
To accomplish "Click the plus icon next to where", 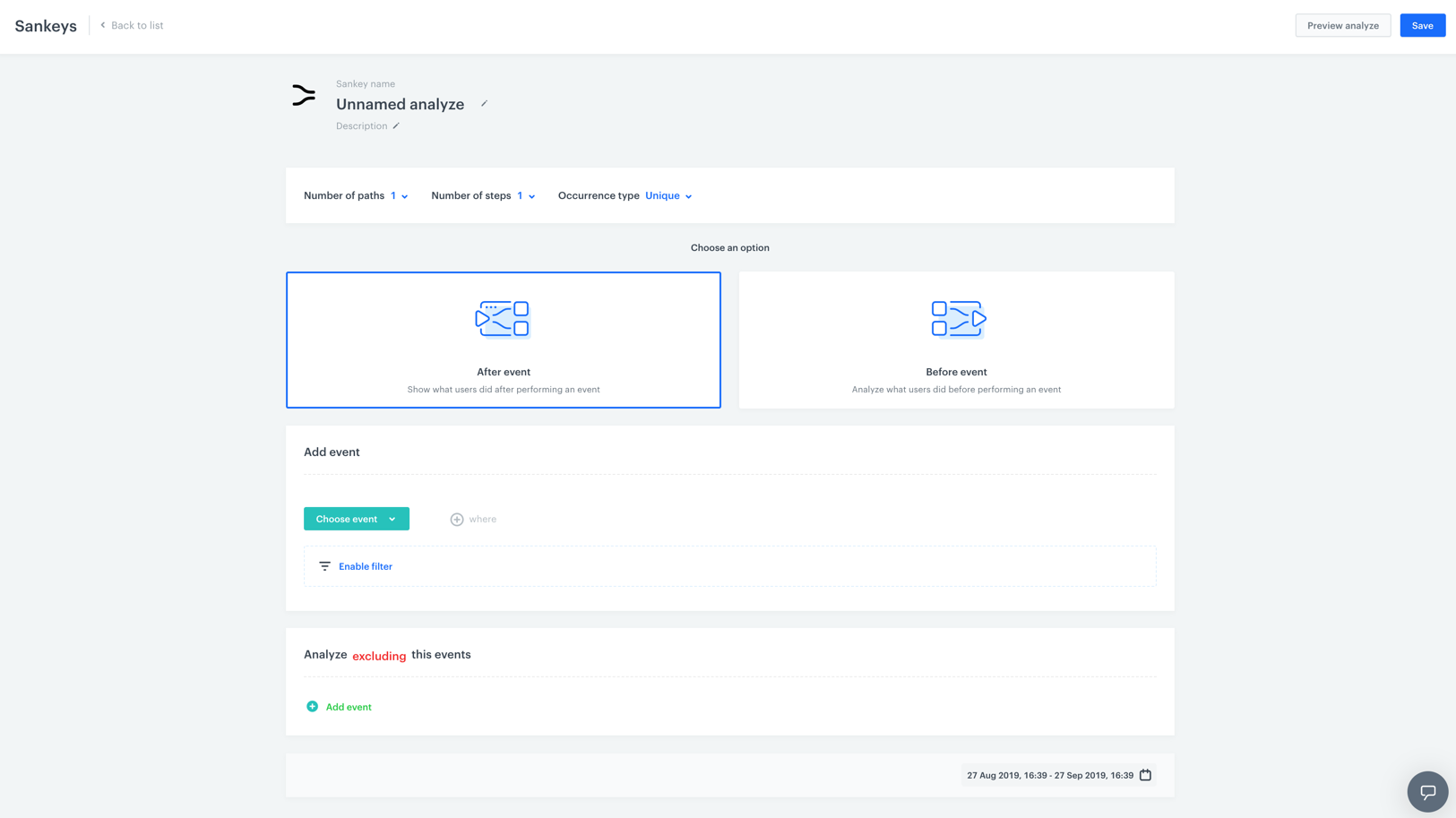I will tap(457, 520).
